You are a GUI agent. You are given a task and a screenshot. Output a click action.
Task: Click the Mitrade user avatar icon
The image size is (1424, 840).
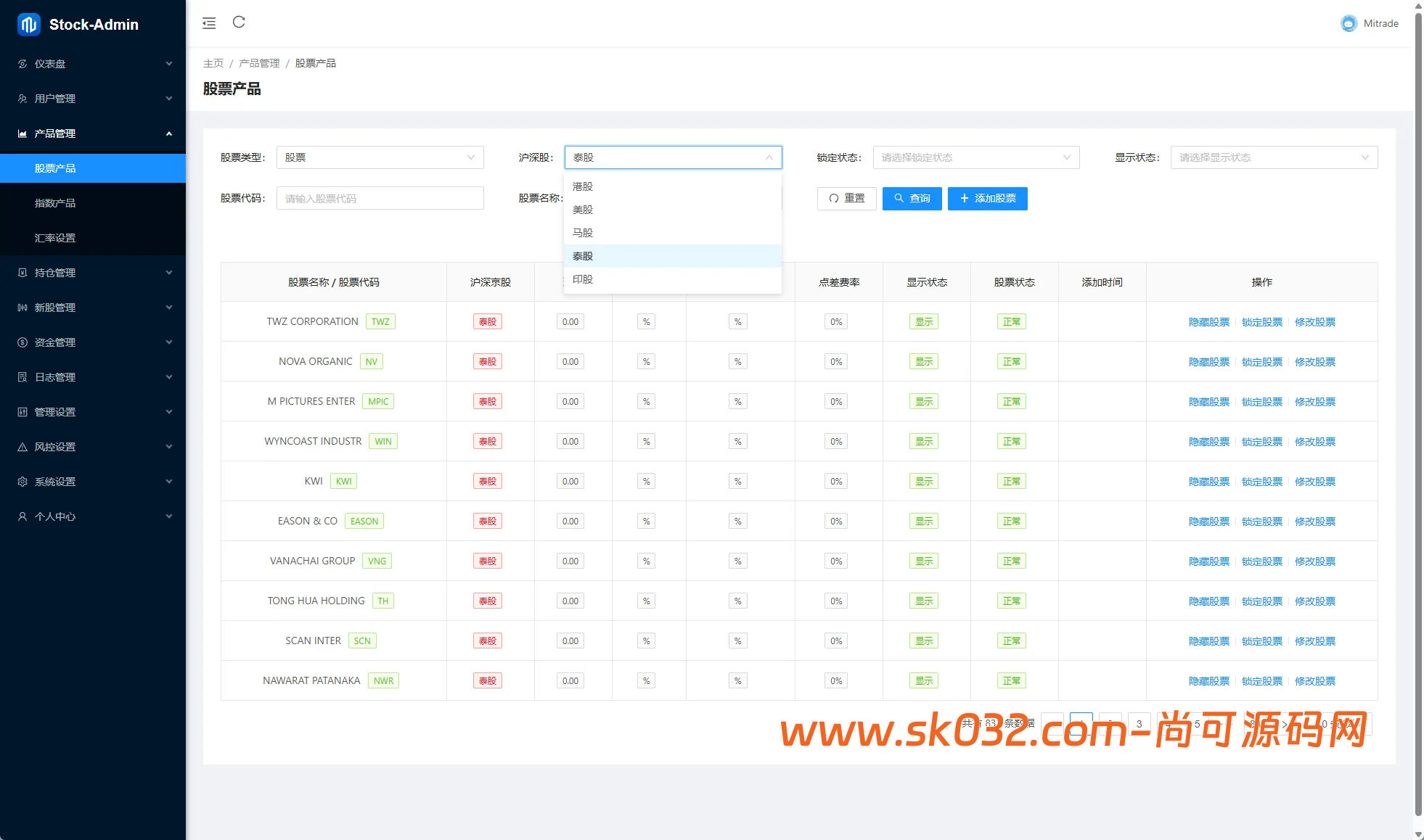[1348, 23]
